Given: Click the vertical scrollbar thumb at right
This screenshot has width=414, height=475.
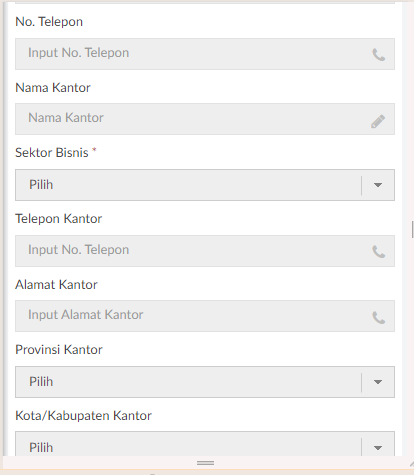Looking at the screenshot, I should click(413, 229).
